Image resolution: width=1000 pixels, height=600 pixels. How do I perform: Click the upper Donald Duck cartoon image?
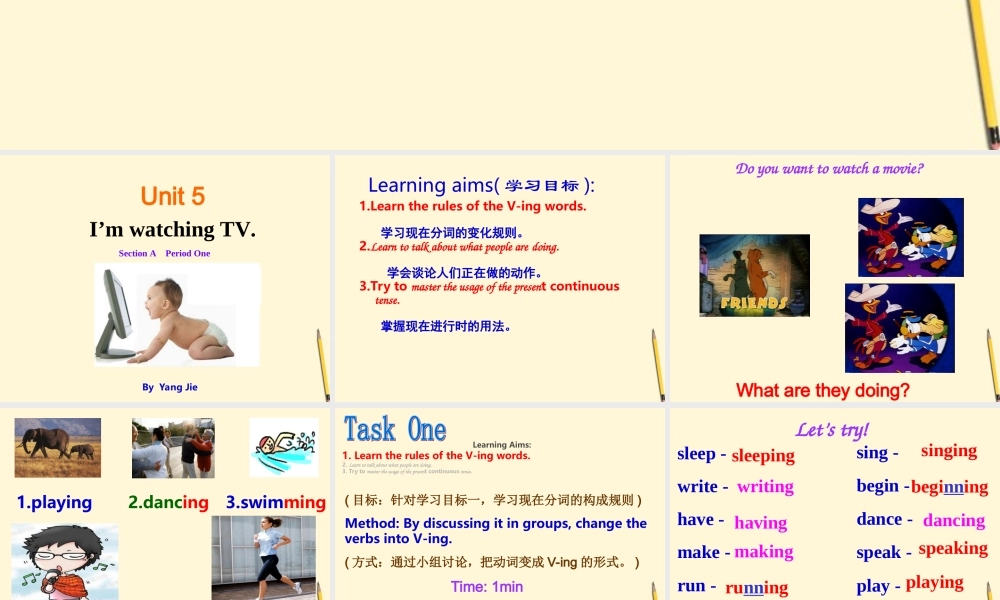point(911,237)
